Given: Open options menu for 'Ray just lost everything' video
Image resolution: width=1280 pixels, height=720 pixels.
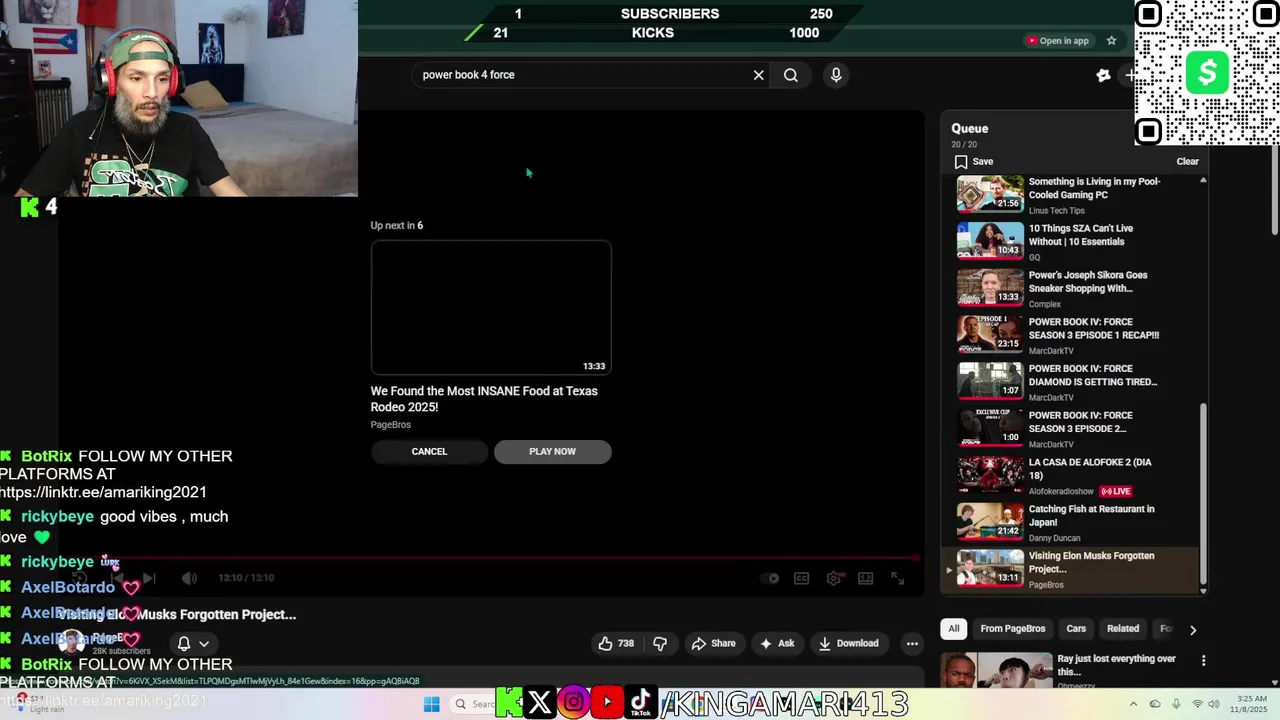Looking at the screenshot, I should click(1203, 661).
